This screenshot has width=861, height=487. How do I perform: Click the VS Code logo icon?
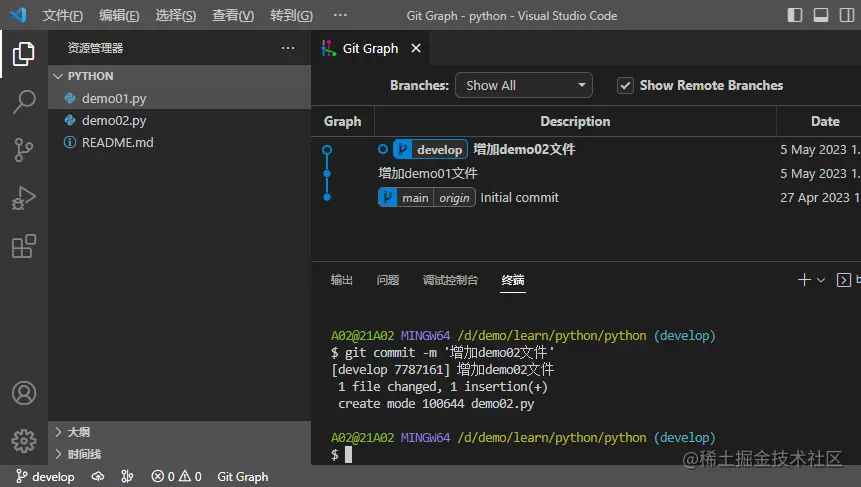[18, 15]
